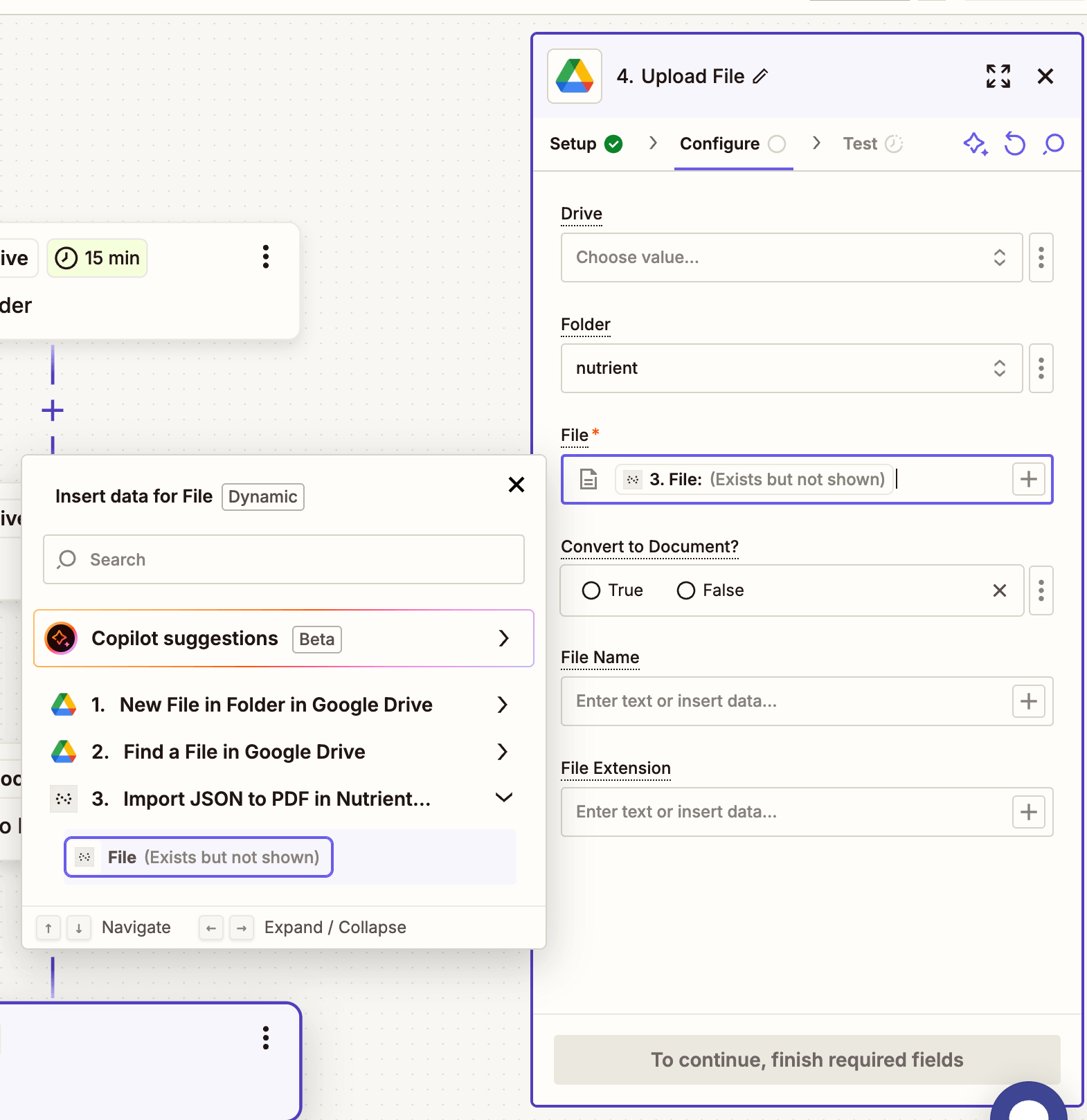This screenshot has height=1120, width=1087.
Task: Open the three-dot menu beside Drive field
Action: click(x=1041, y=258)
